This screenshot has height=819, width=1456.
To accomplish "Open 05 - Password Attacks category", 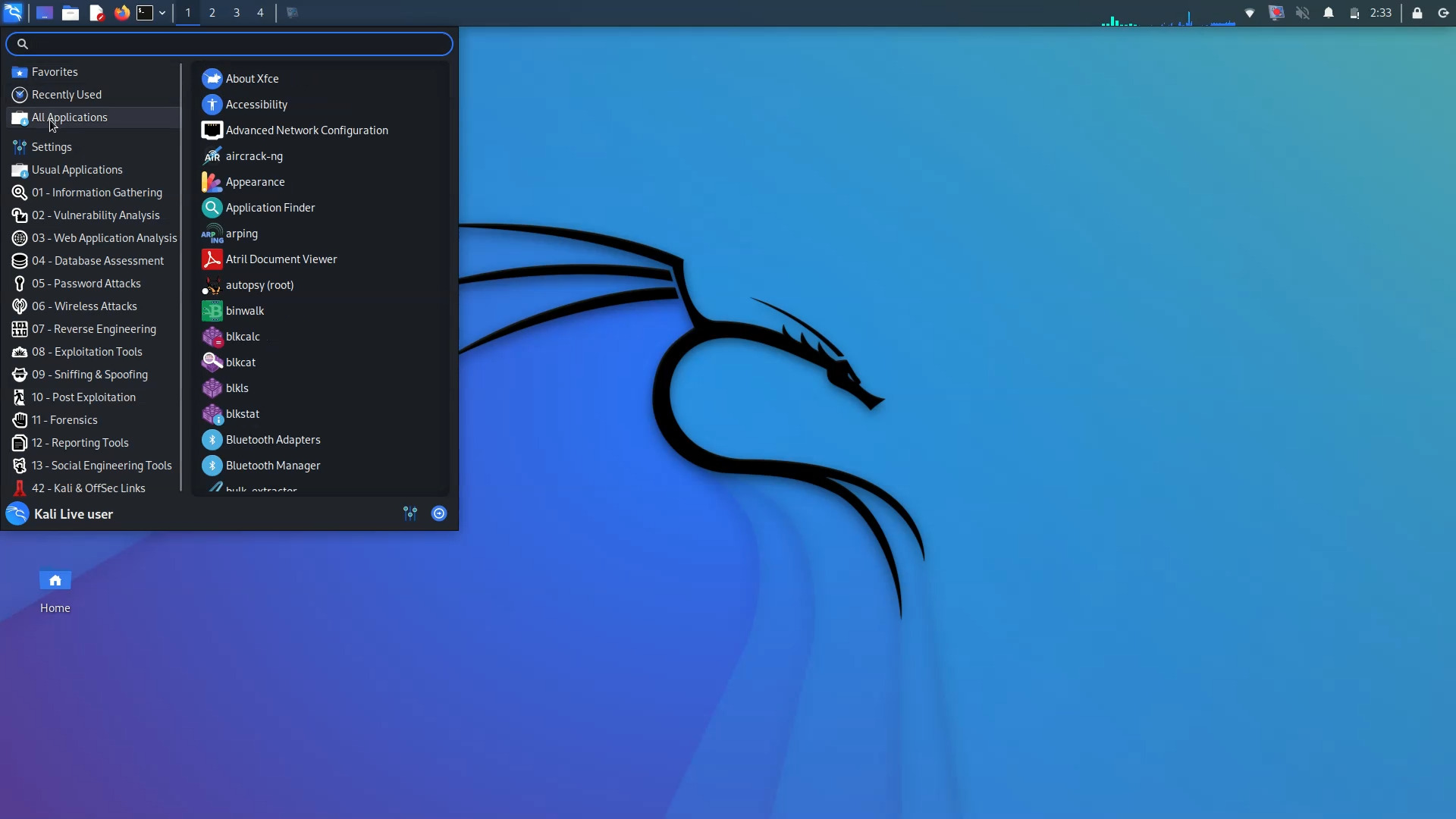I will (x=93, y=284).
